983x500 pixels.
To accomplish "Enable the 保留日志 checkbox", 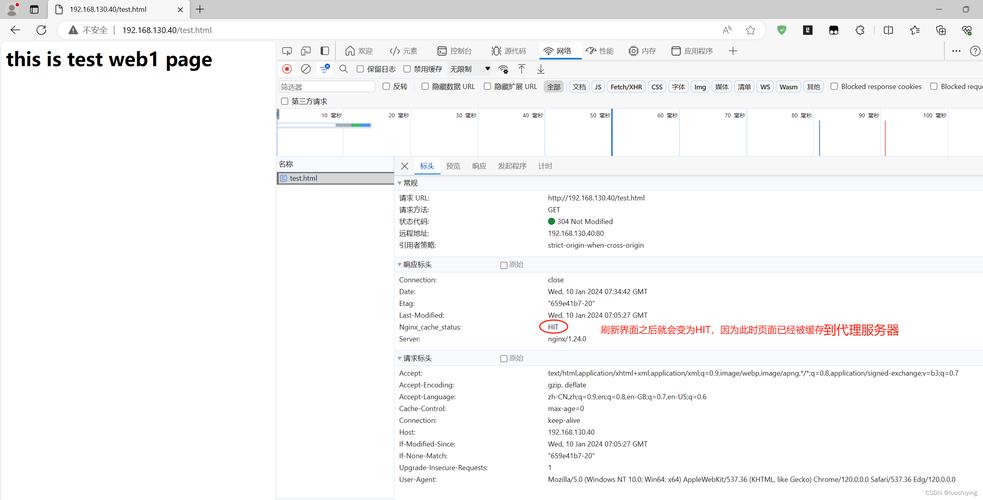I will pyautogui.click(x=360, y=69).
